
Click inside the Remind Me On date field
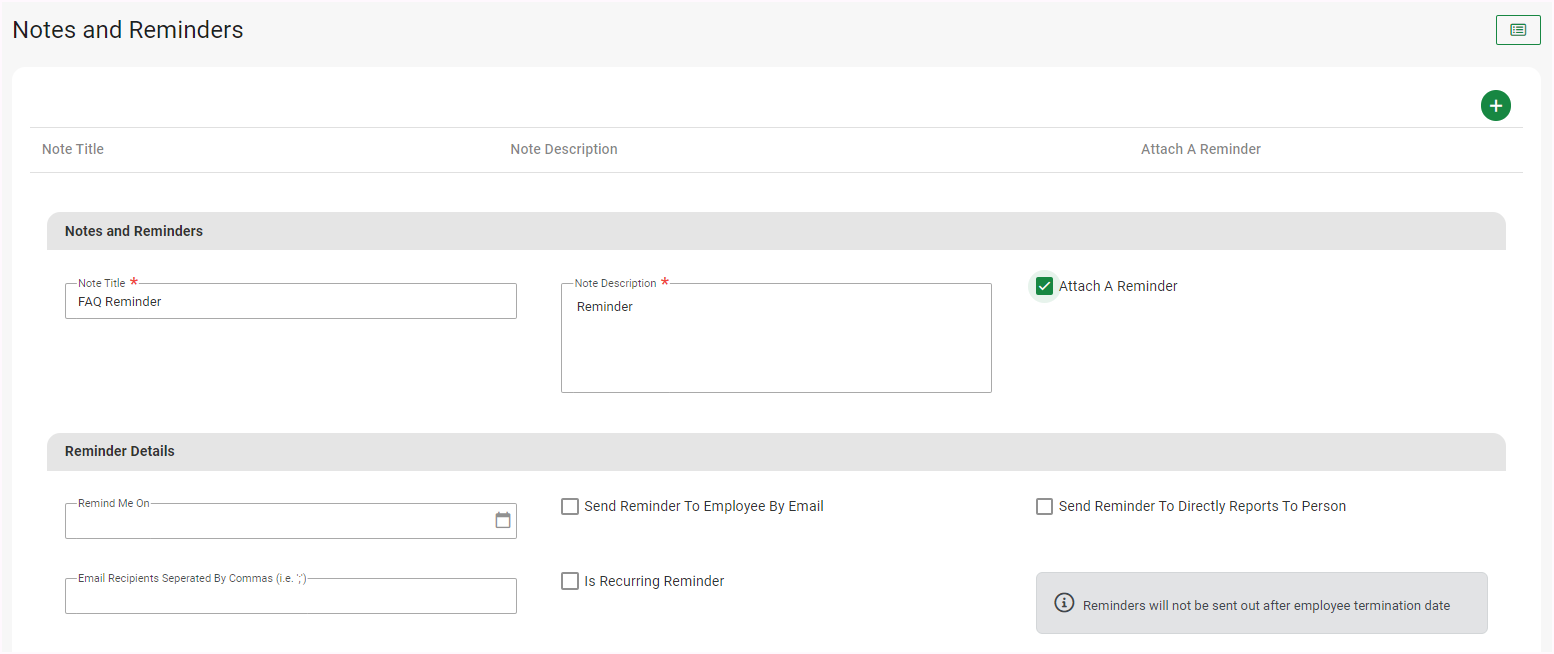(x=275, y=521)
